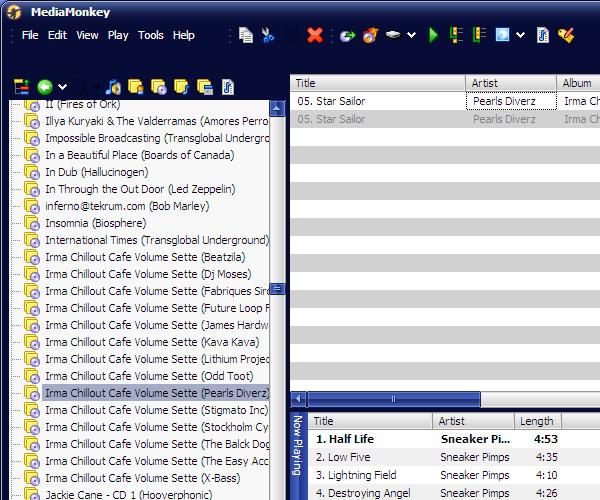Open the dropdown arrow beside the Back button
This screenshot has height=500, width=600.
coord(62,87)
